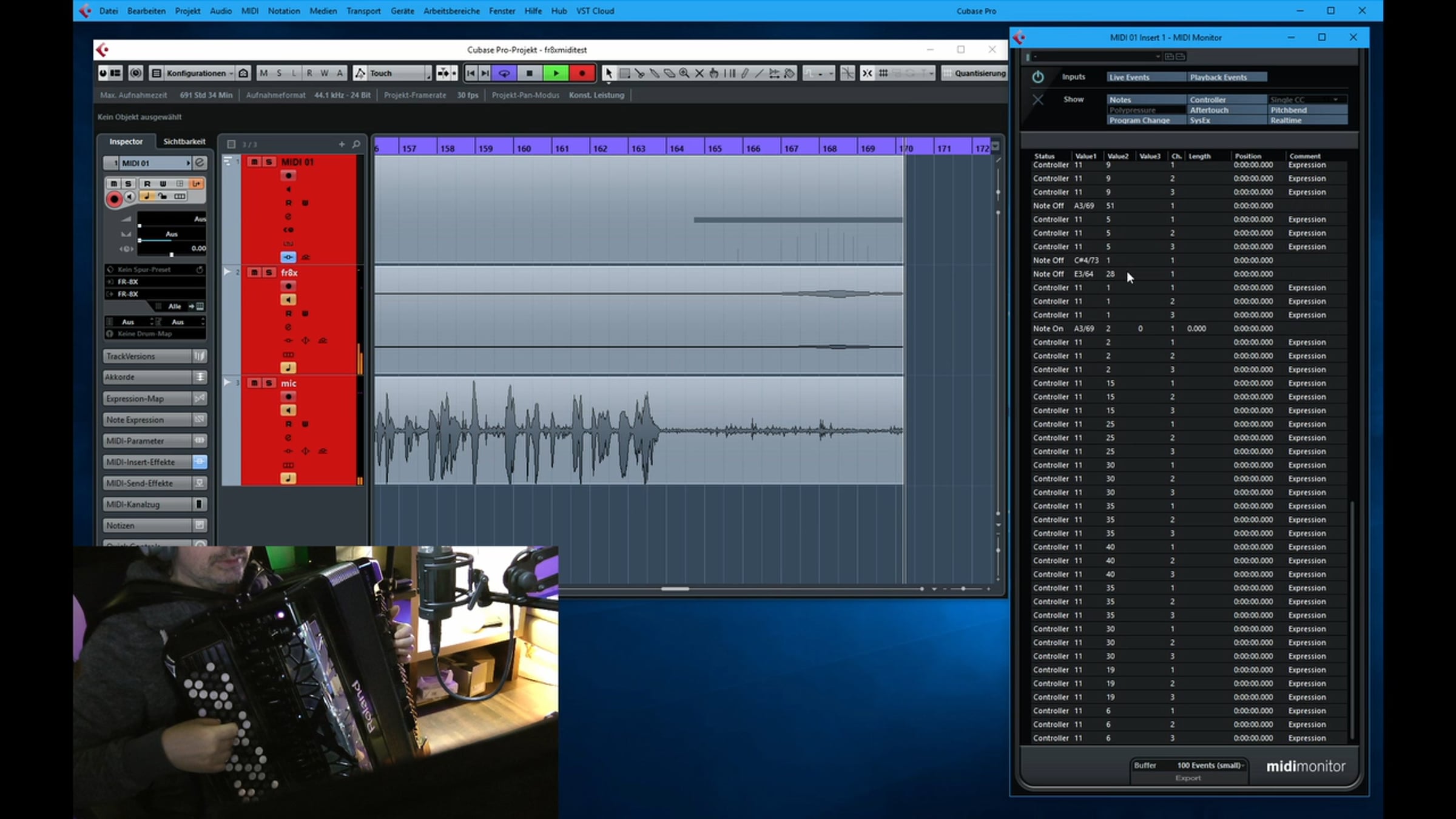Open the track search magnifier
The image size is (1456, 819).
[356, 144]
